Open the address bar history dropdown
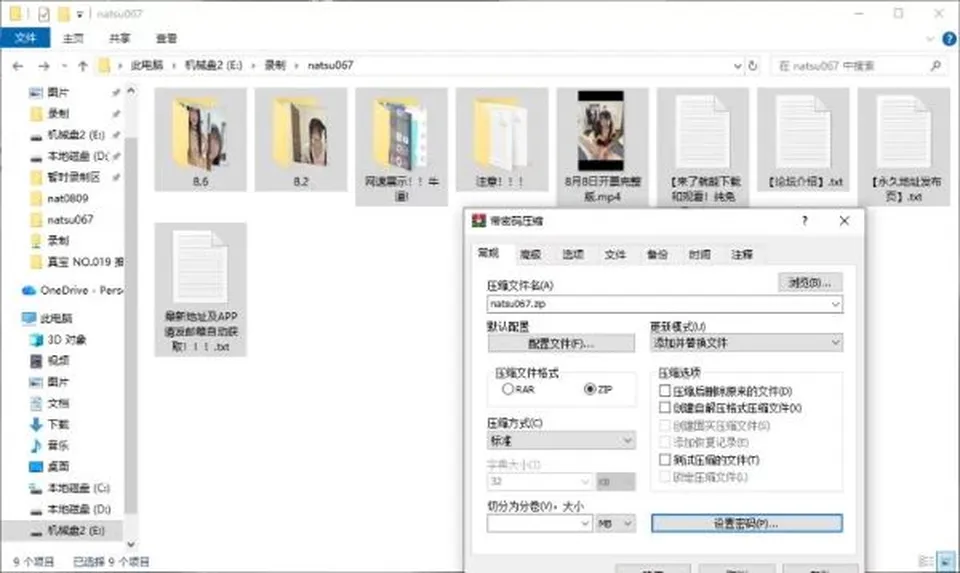This screenshot has height=573, width=960. coord(738,66)
